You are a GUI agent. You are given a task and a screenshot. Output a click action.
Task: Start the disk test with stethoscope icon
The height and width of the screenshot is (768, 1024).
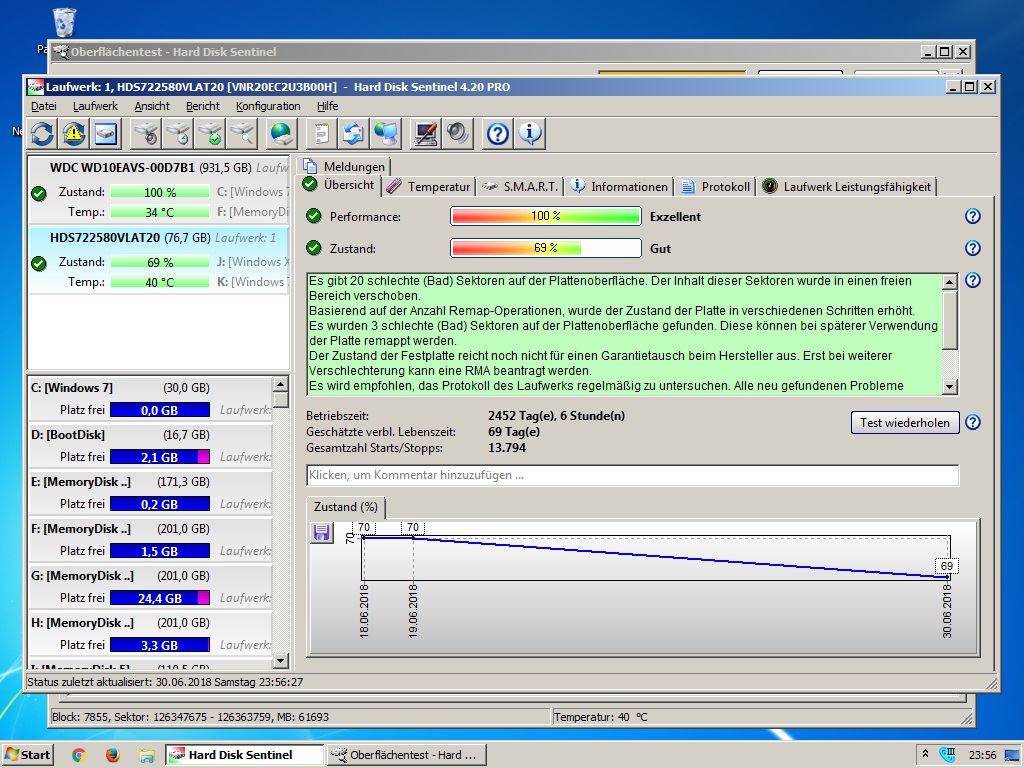tap(146, 134)
